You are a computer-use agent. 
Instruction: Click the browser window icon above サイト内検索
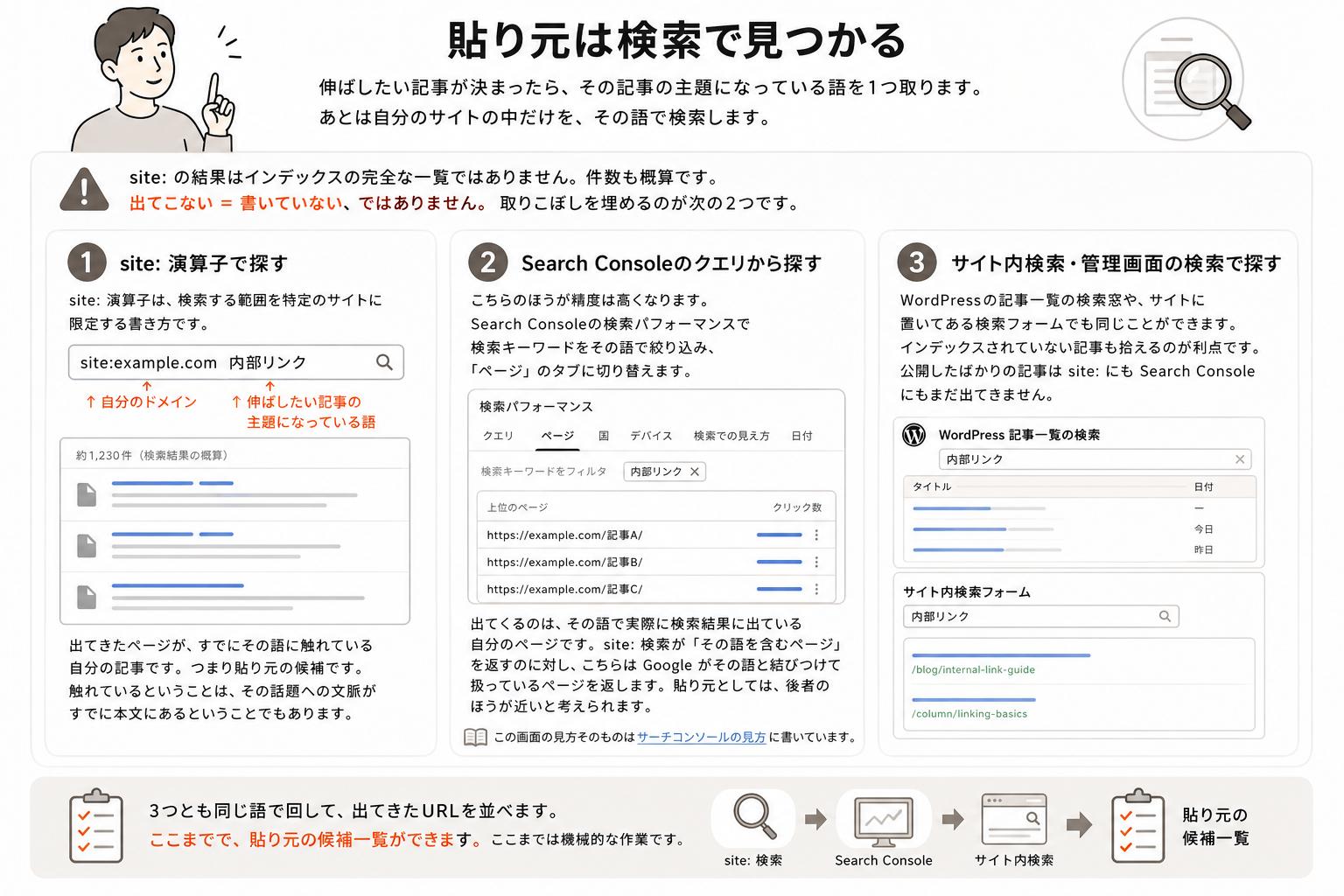[x=1014, y=819]
